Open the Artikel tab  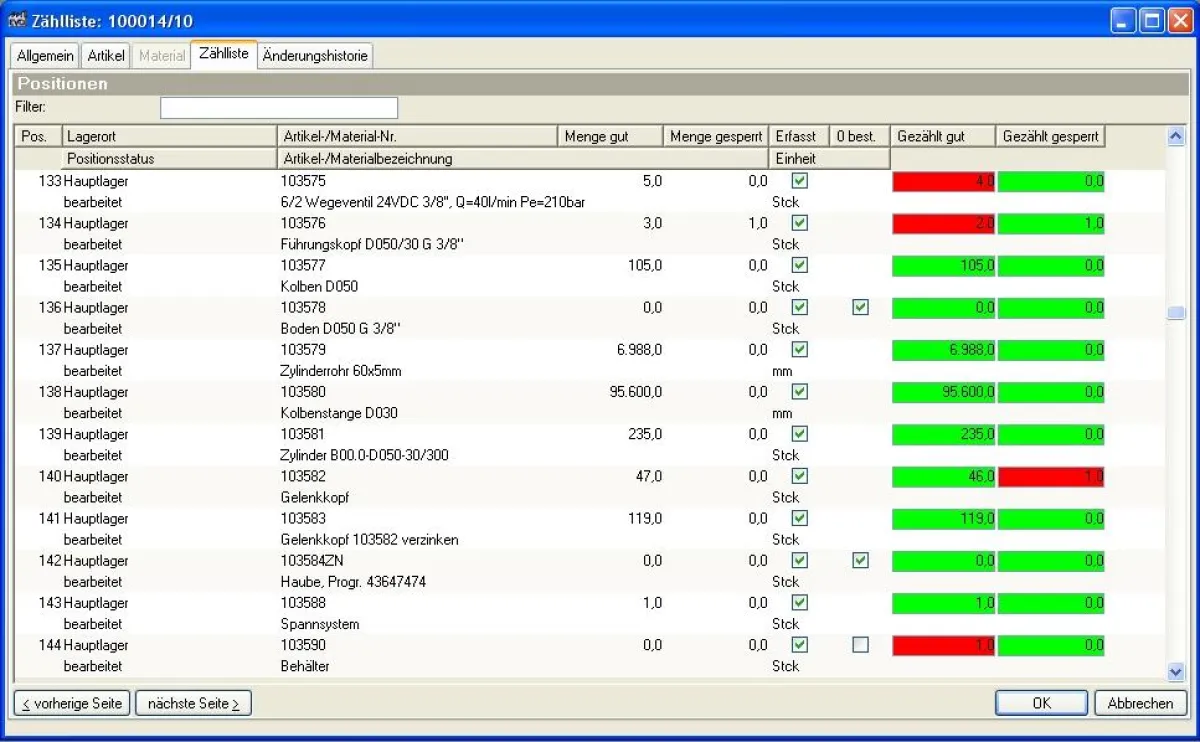point(106,56)
